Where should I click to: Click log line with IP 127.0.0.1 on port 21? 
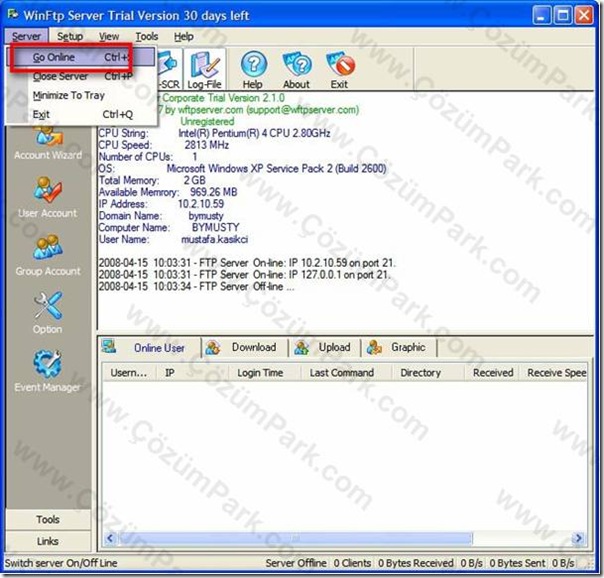[x=245, y=275]
